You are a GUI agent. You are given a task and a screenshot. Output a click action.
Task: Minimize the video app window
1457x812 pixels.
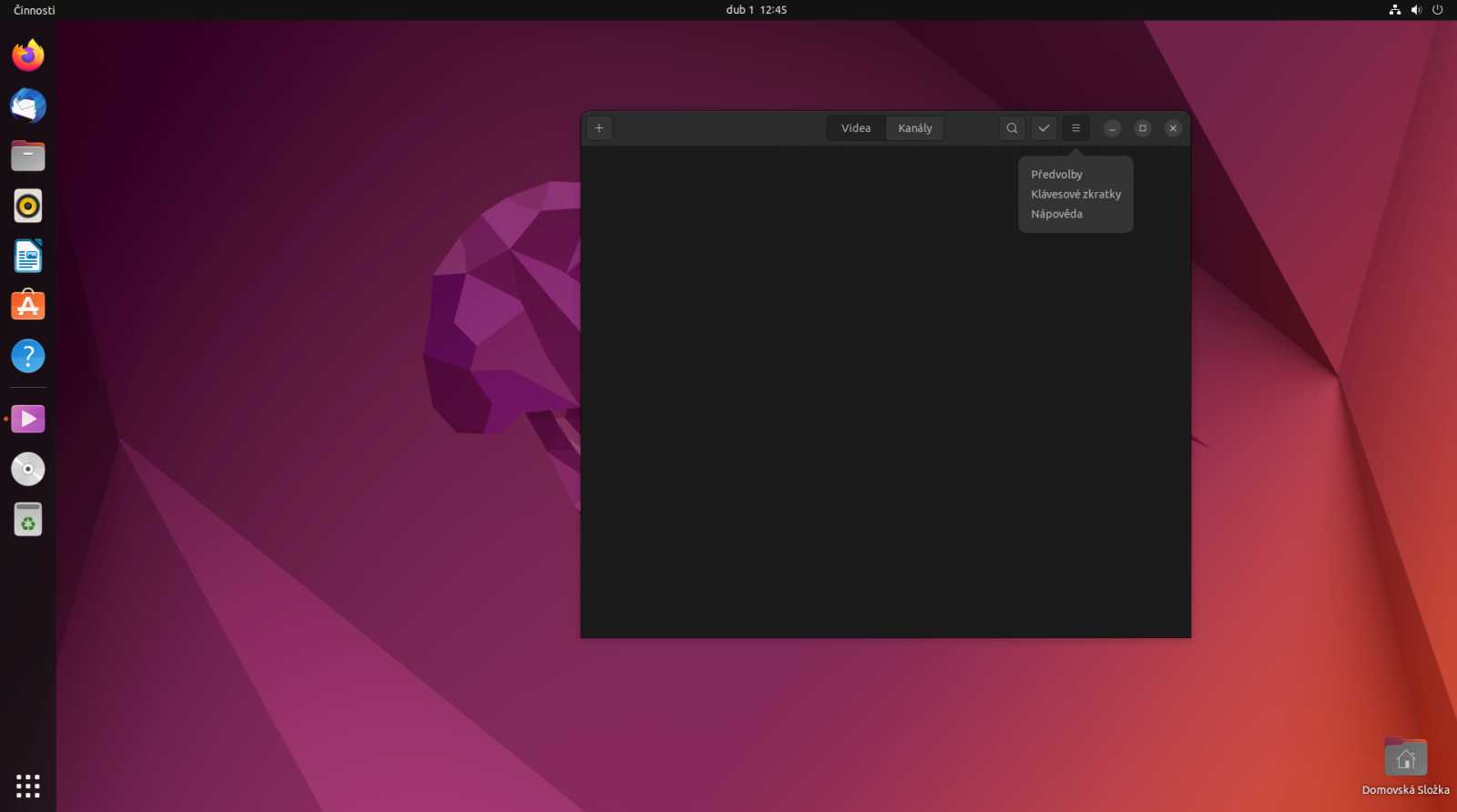point(1112,128)
